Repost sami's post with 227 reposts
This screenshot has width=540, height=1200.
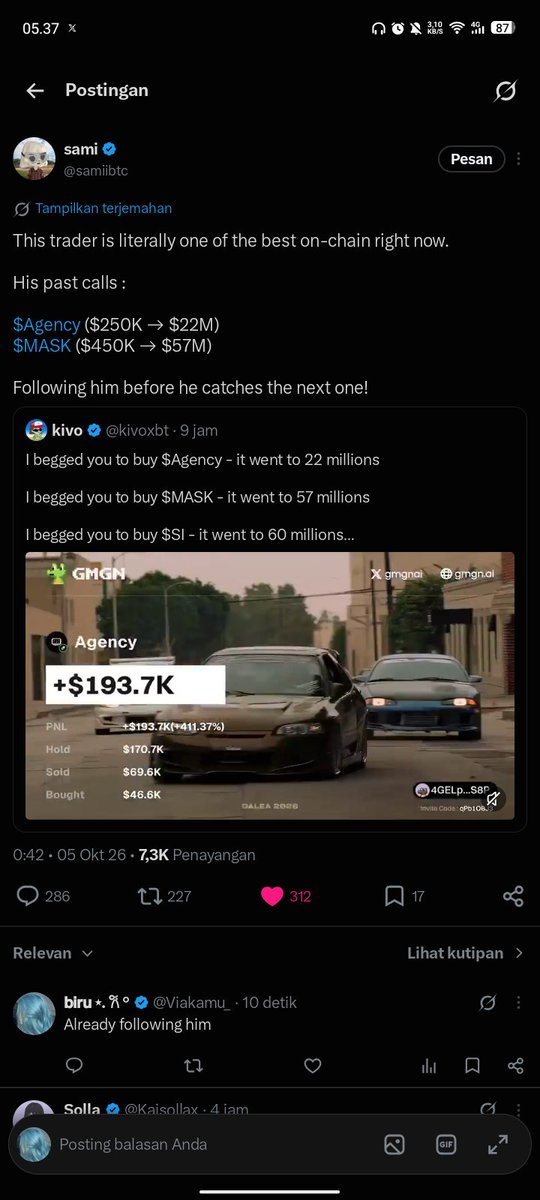pyautogui.click(x=149, y=896)
